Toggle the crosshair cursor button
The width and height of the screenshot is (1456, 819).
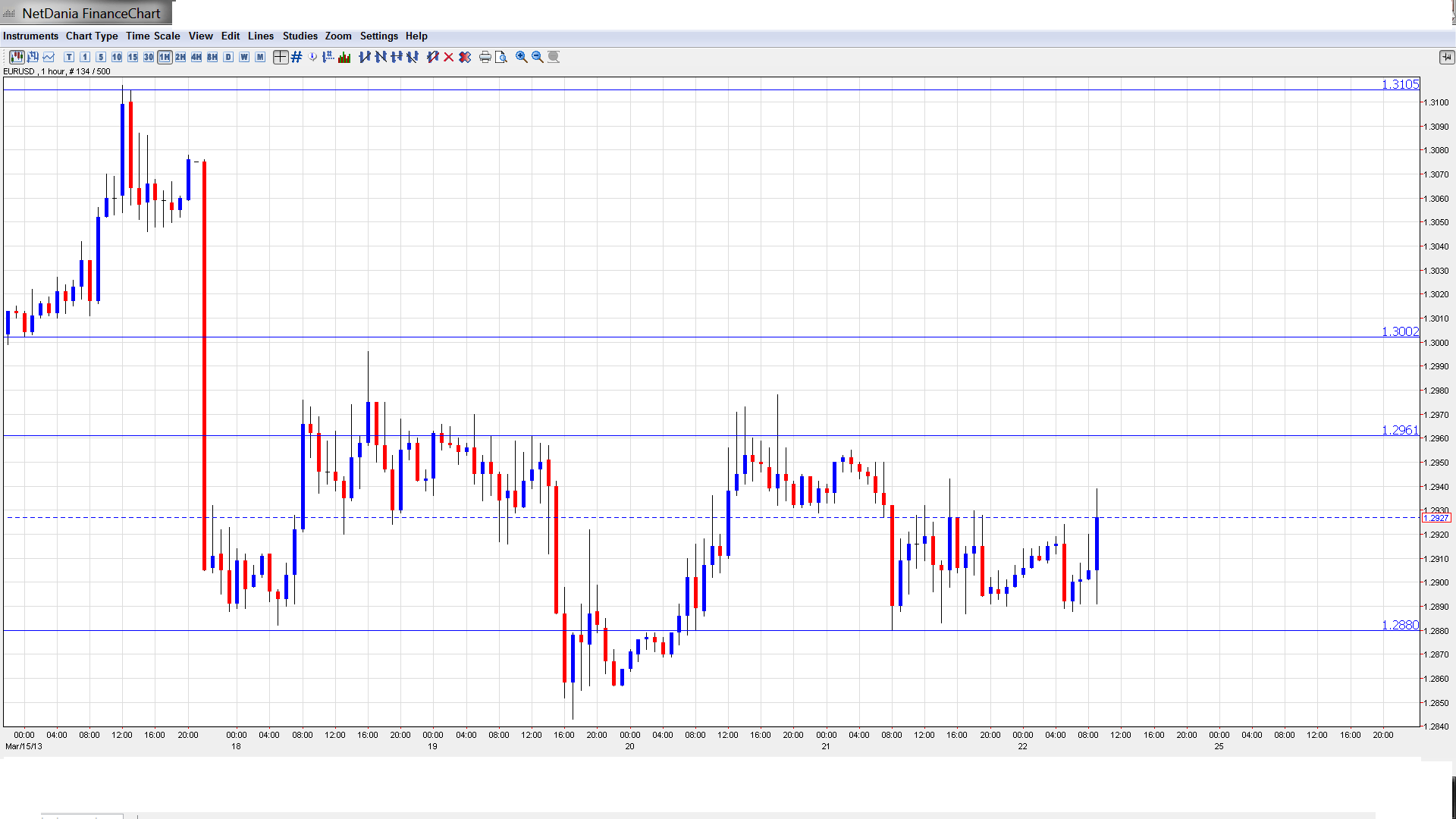click(281, 57)
